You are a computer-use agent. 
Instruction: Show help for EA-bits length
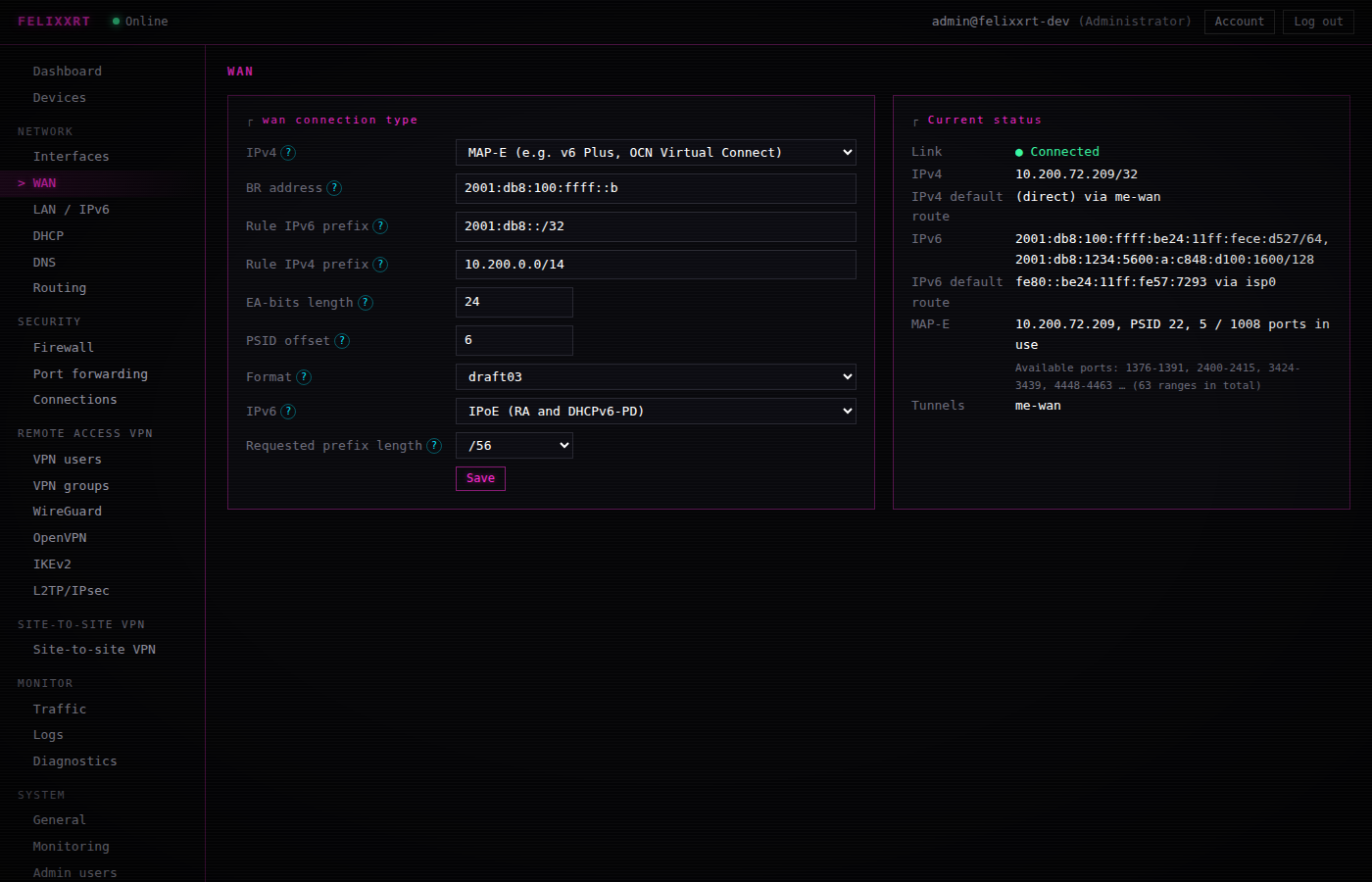[x=366, y=303]
